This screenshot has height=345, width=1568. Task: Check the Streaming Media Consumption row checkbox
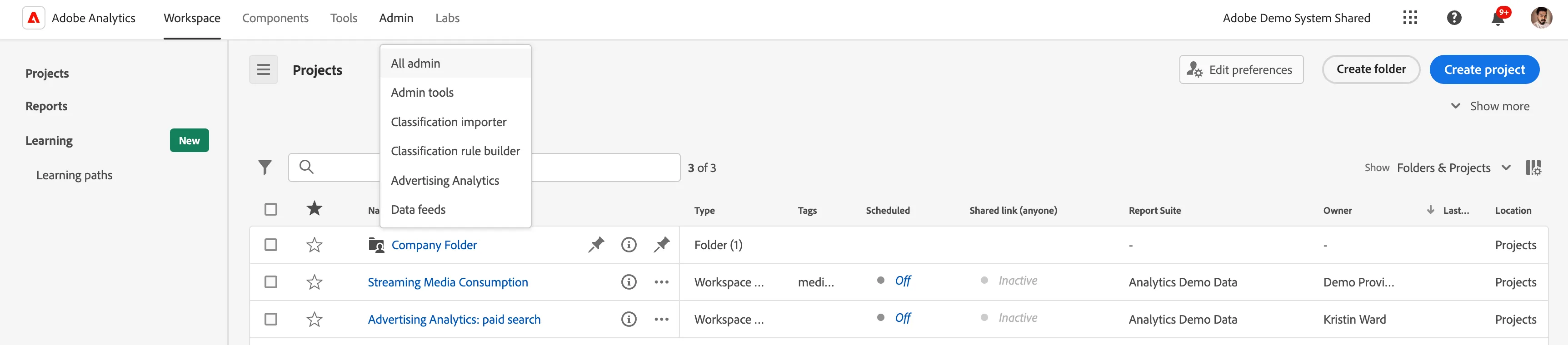[271, 282]
